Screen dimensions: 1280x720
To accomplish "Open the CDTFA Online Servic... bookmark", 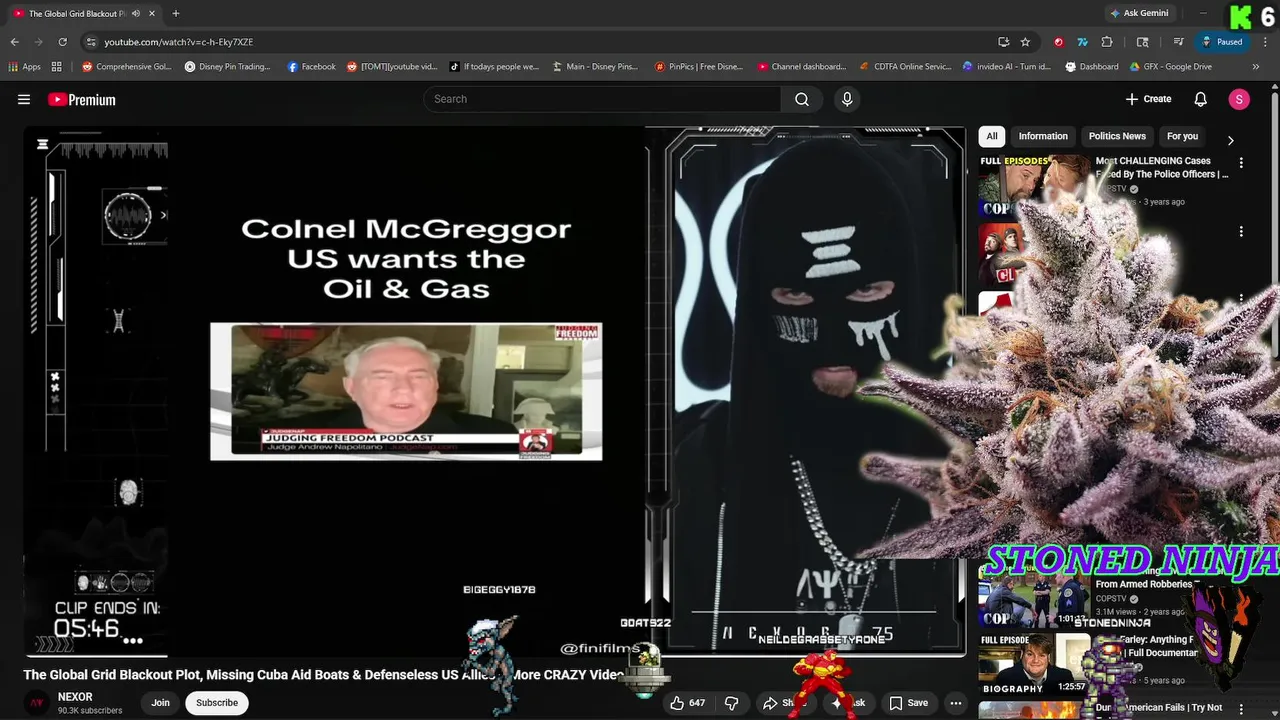I will coord(905,67).
